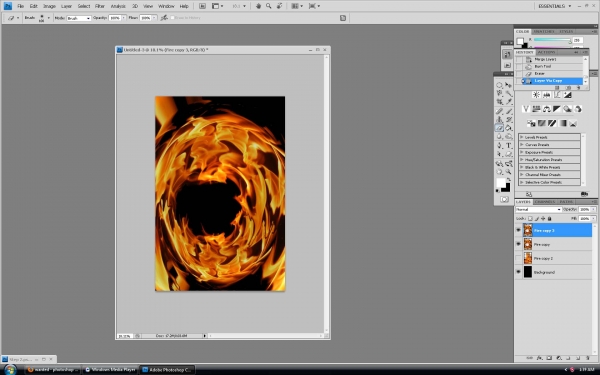
Task: Click the Windows Start button
Action: [10, 370]
